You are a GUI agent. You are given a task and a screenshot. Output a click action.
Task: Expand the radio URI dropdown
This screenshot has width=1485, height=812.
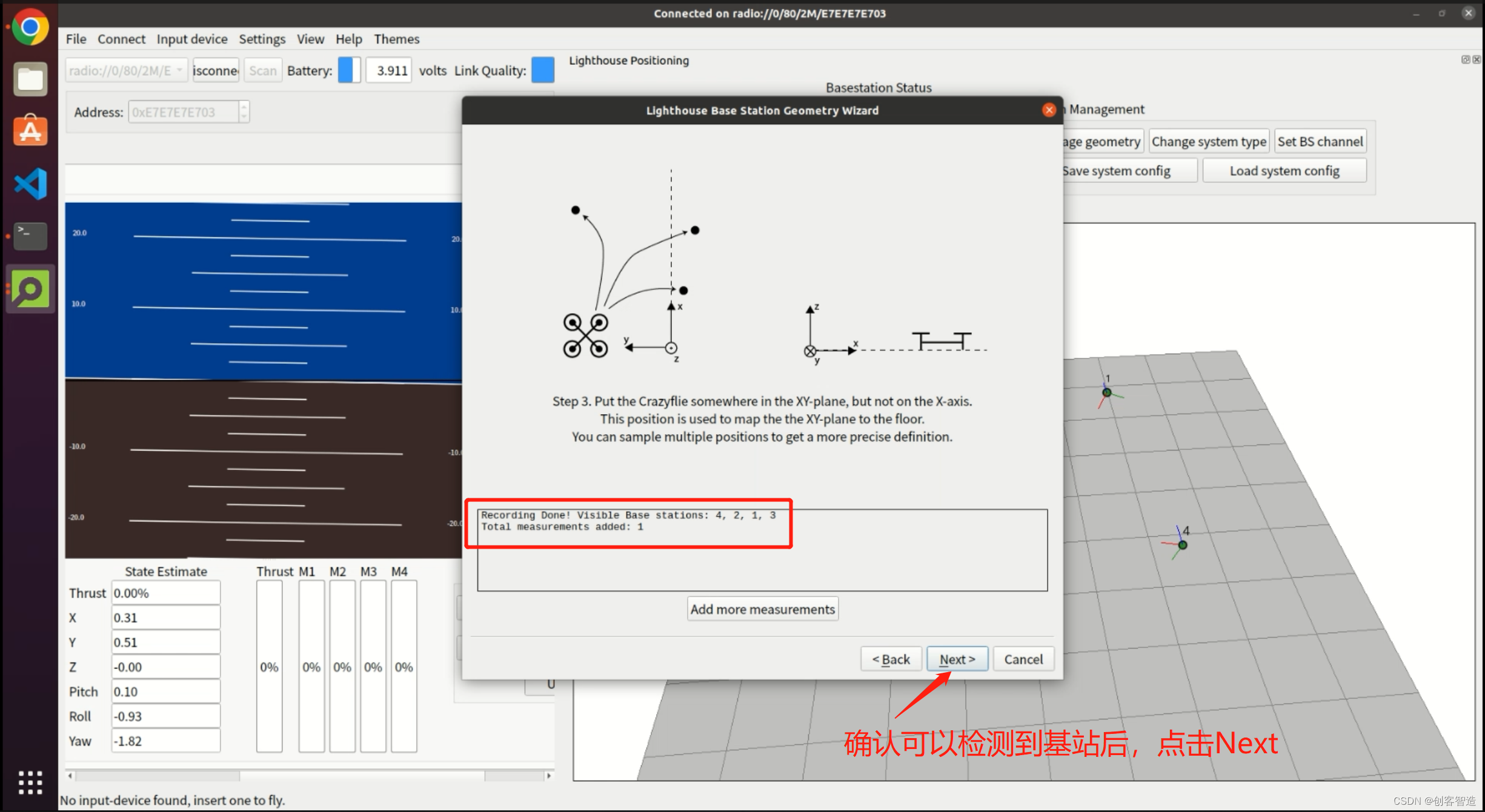pos(179,71)
